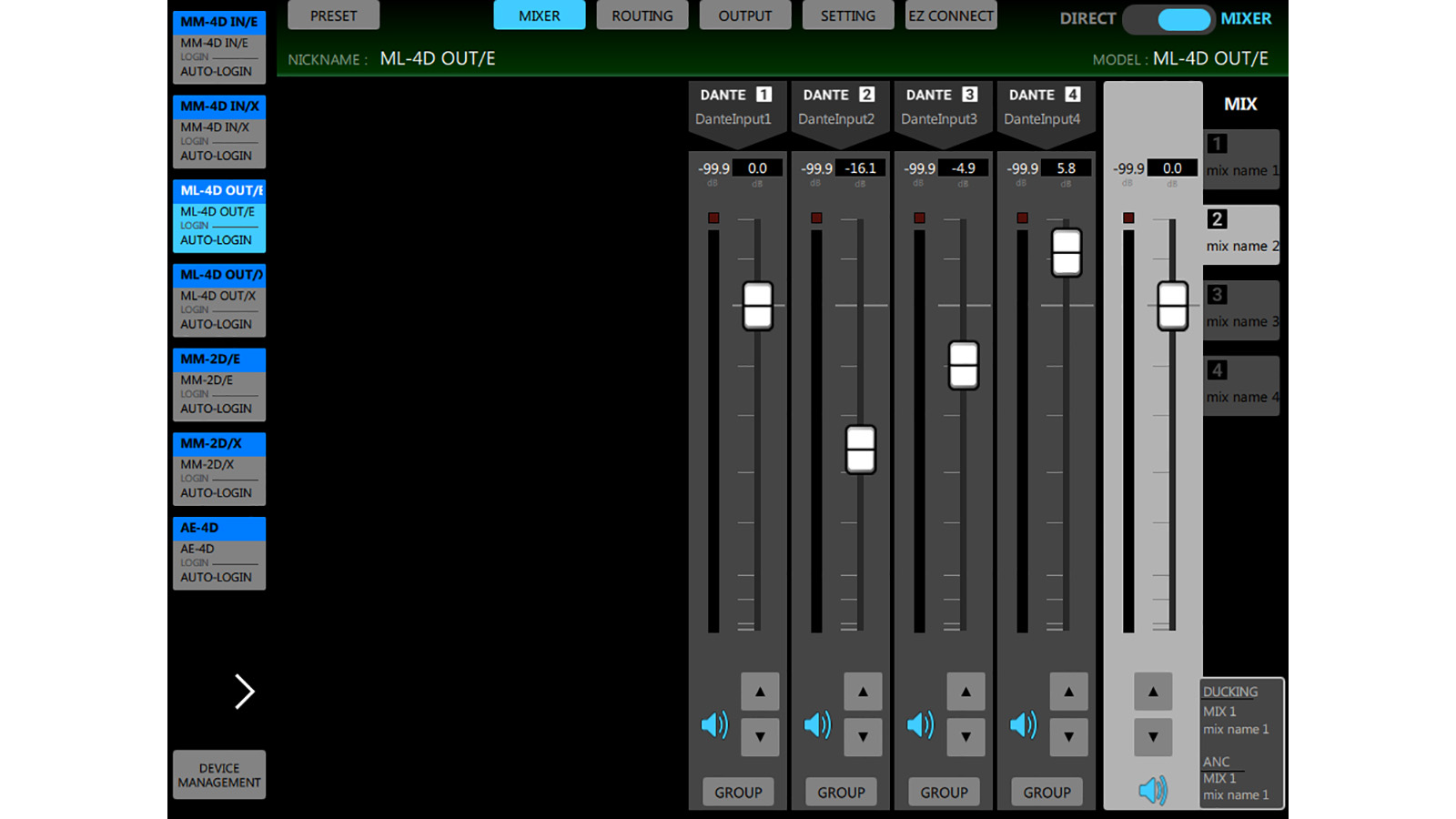The width and height of the screenshot is (1456, 819).
Task: Switch to the ROUTING tab
Action: pyautogui.click(x=642, y=15)
